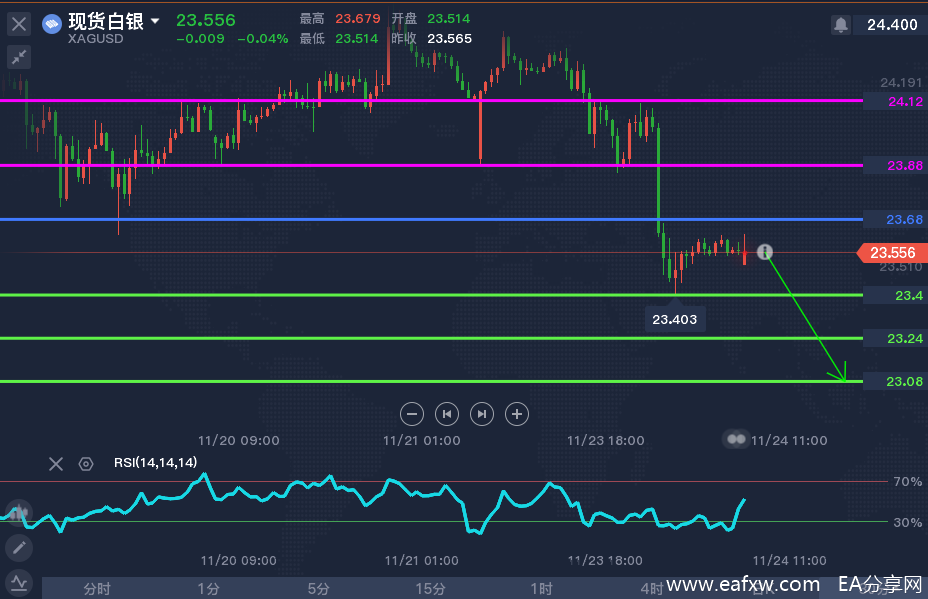
Task: Click the collapse fullscreen arrows icon
Action: click(x=19, y=57)
